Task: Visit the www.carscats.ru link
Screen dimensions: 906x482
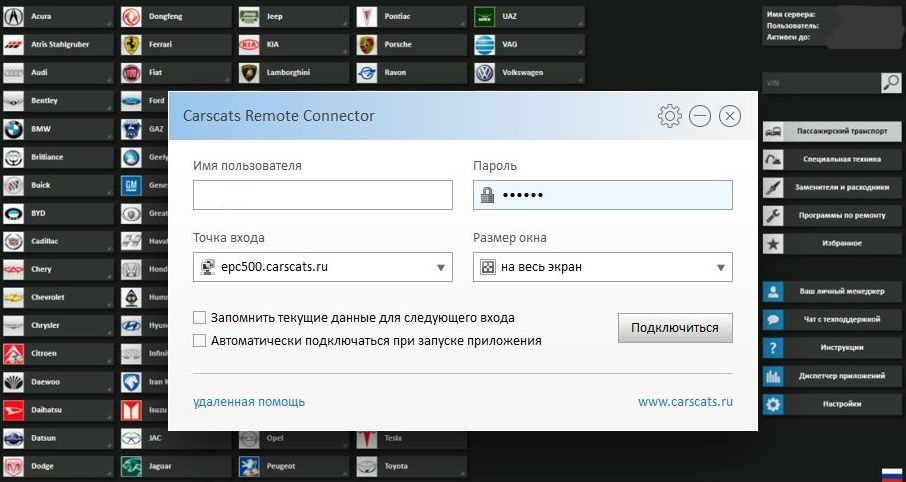Action: point(685,402)
